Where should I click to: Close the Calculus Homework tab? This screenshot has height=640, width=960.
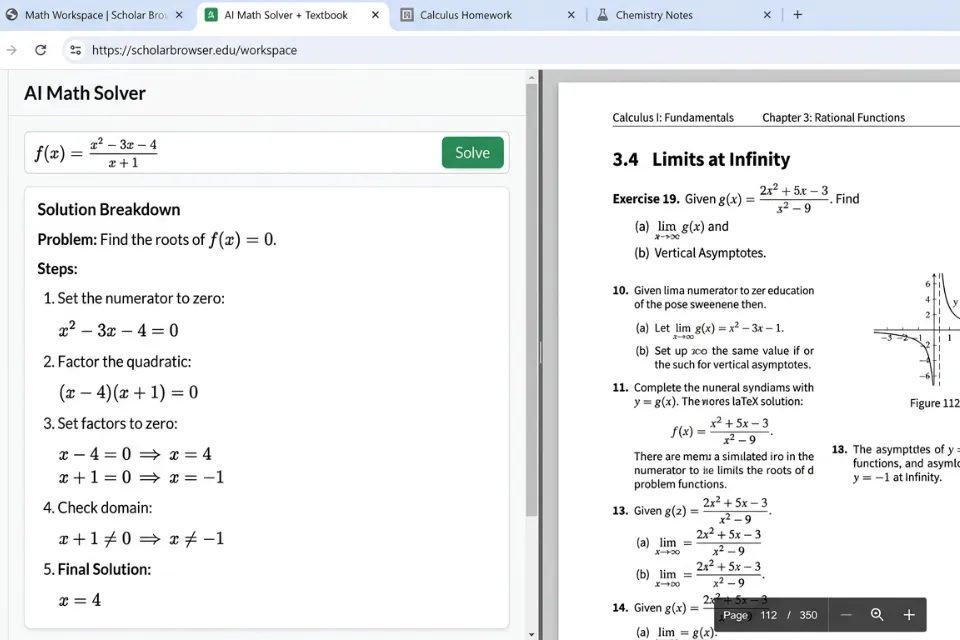(571, 16)
